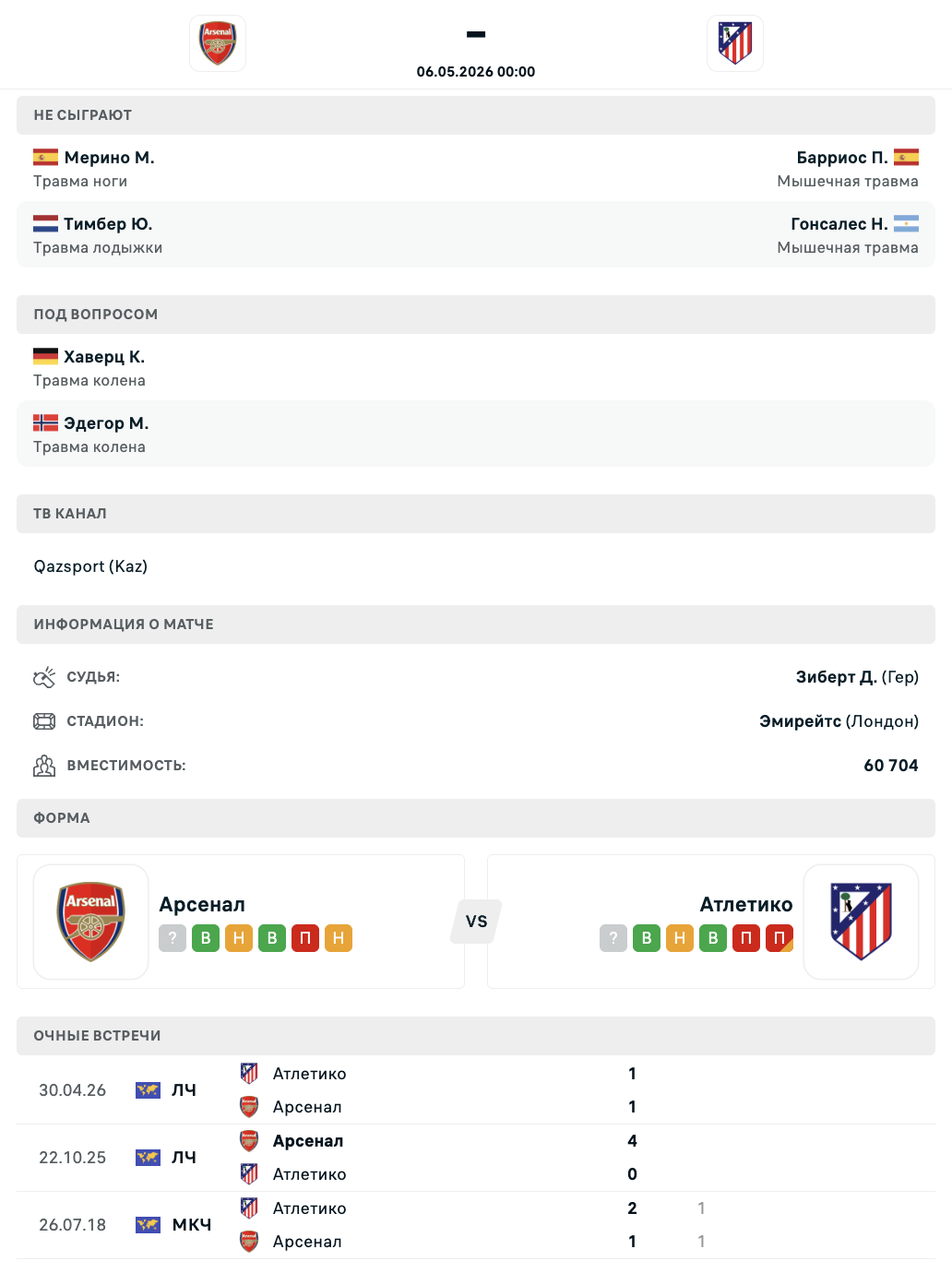Viewport: 952px width, 1273px height.
Task: Open the 26.07.18 МКЧ match row
Action: (476, 1225)
